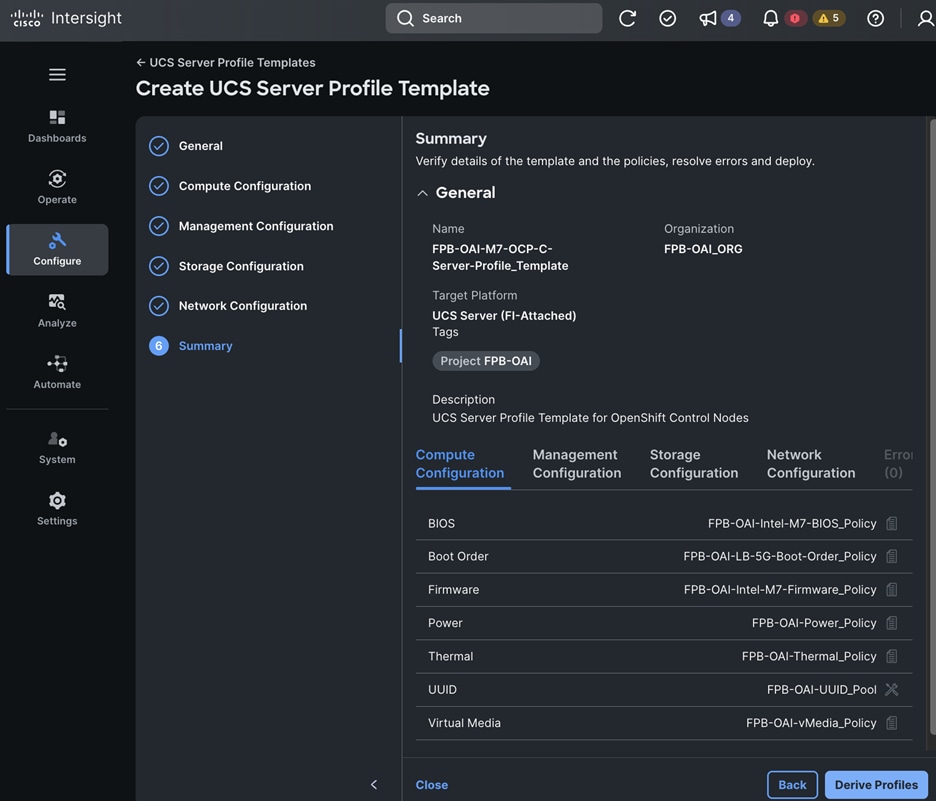The image size is (936, 801).
Task: Jump to Network Configuration wizard step
Action: point(228,306)
